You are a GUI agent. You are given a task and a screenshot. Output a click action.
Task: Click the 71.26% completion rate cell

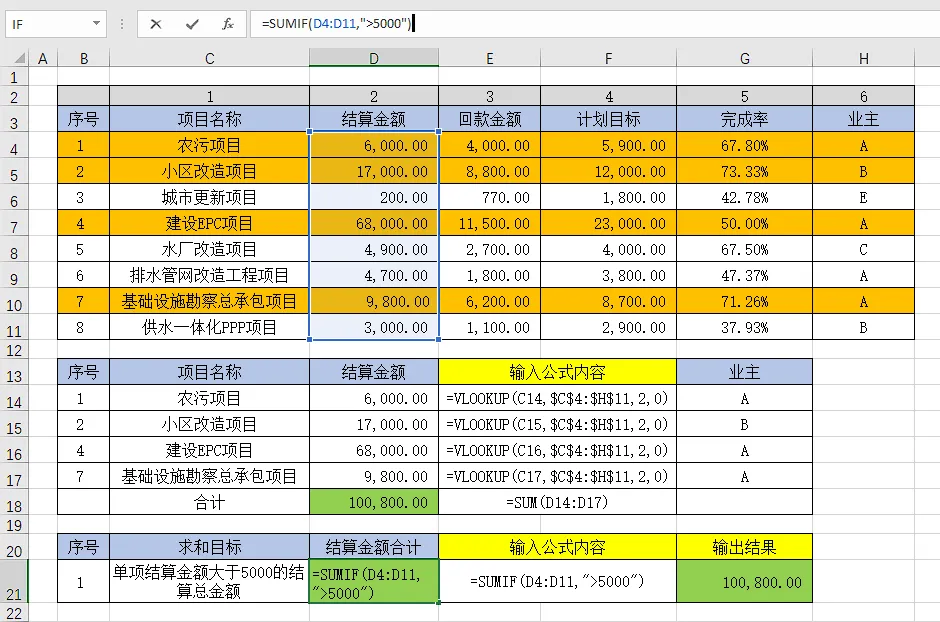pyautogui.click(x=745, y=301)
